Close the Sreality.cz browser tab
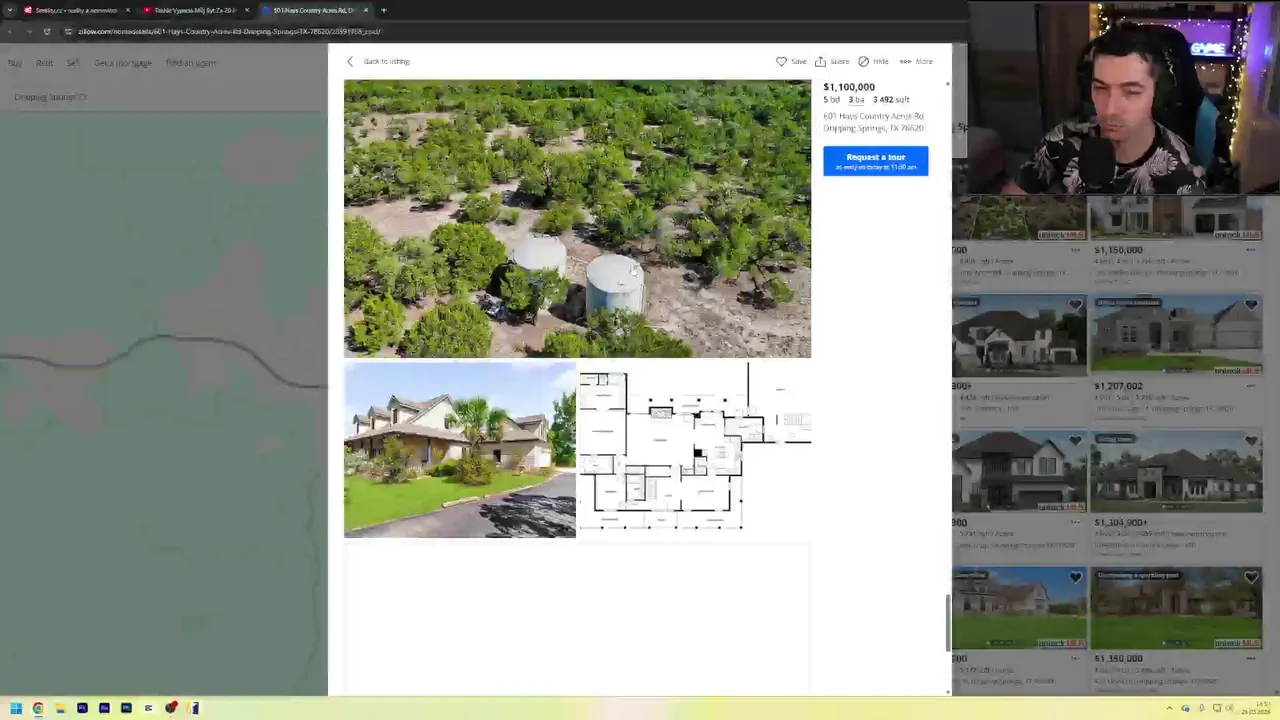This screenshot has width=1280, height=720. coord(128,10)
